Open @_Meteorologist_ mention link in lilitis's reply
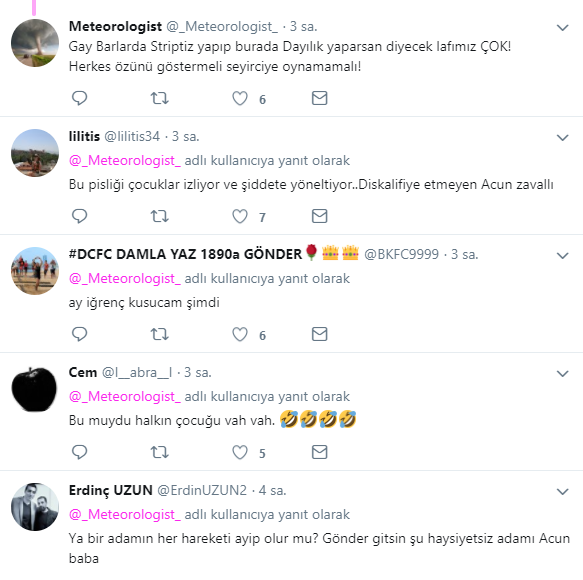This screenshot has width=583, height=580. 125,161
